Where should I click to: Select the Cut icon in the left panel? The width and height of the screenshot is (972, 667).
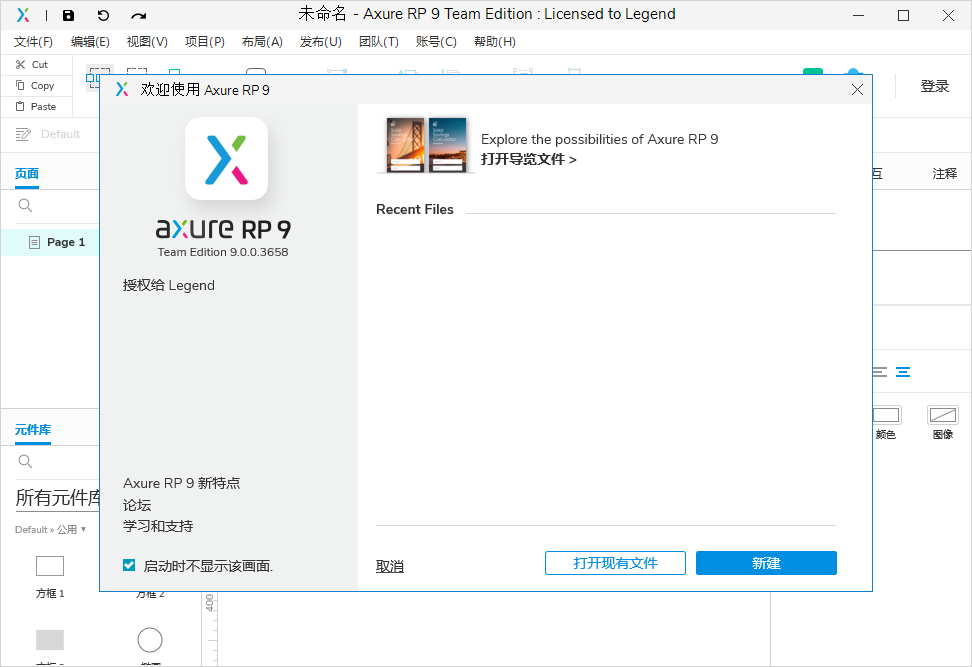click(22, 64)
